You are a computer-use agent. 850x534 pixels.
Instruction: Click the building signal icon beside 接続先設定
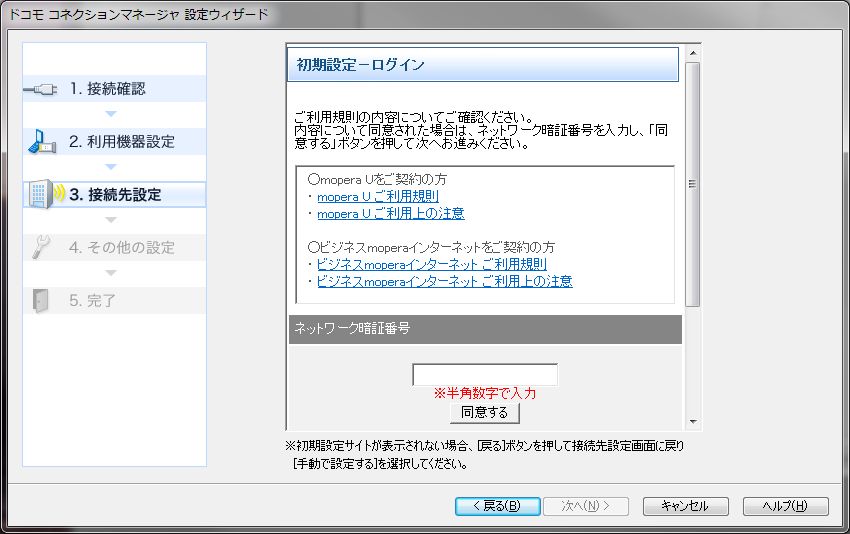pos(46,194)
